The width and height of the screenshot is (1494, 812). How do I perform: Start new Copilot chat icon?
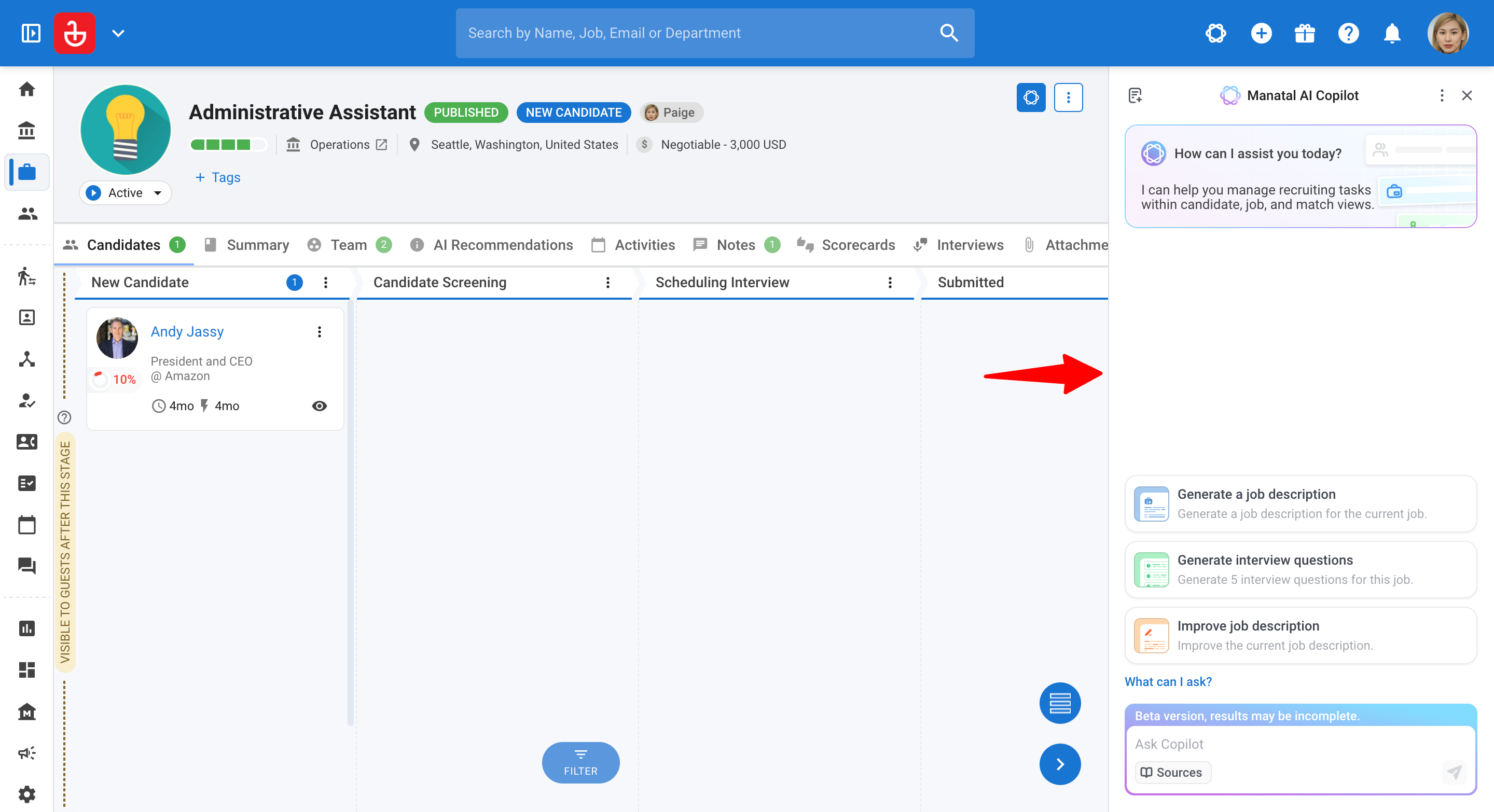1135,95
